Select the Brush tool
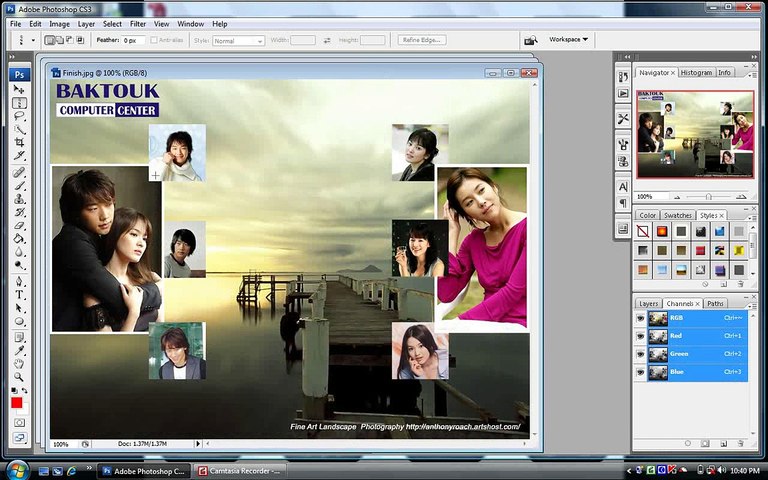The height and width of the screenshot is (480, 768). pos(19,186)
